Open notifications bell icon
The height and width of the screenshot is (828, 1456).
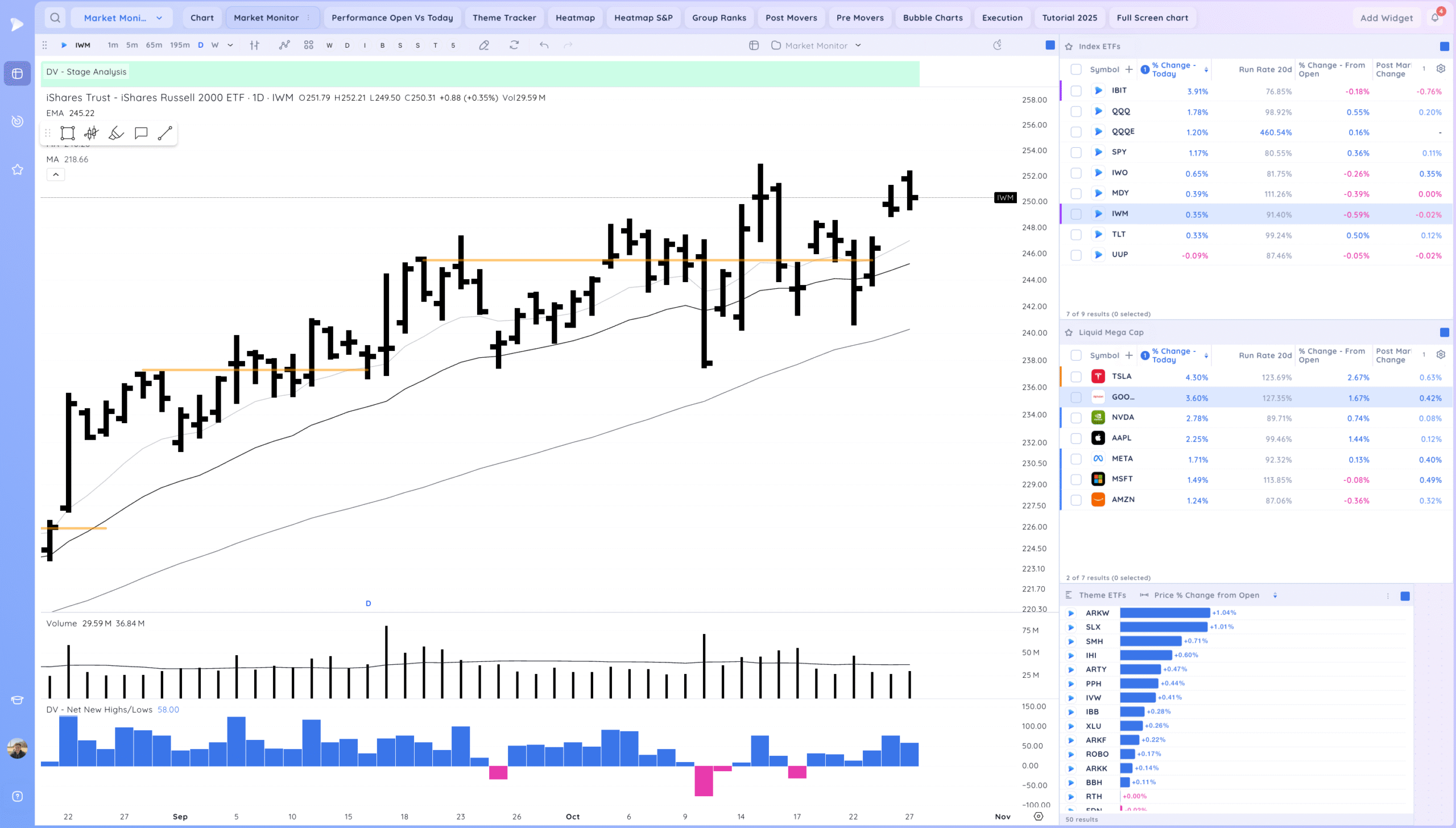(x=1435, y=18)
